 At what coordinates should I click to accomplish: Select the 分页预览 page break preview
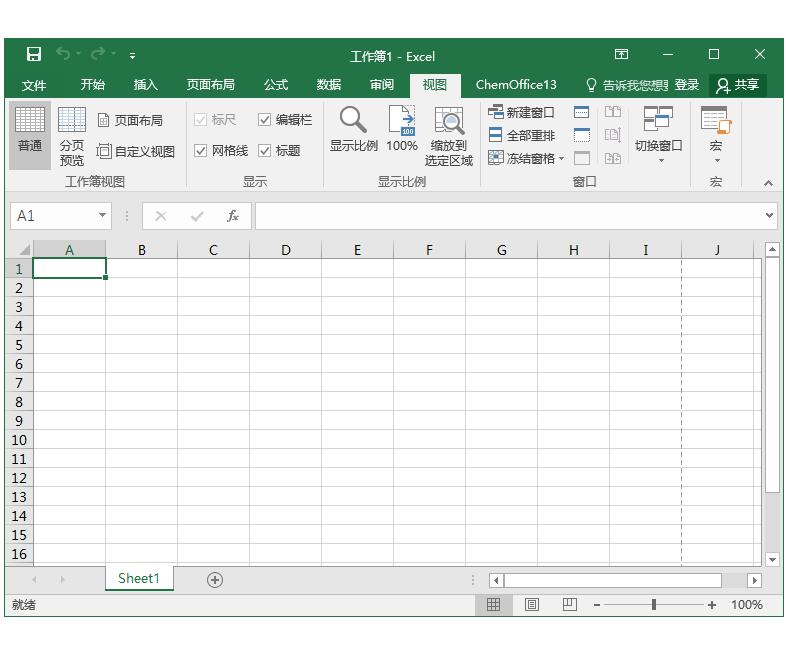click(x=72, y=136)
